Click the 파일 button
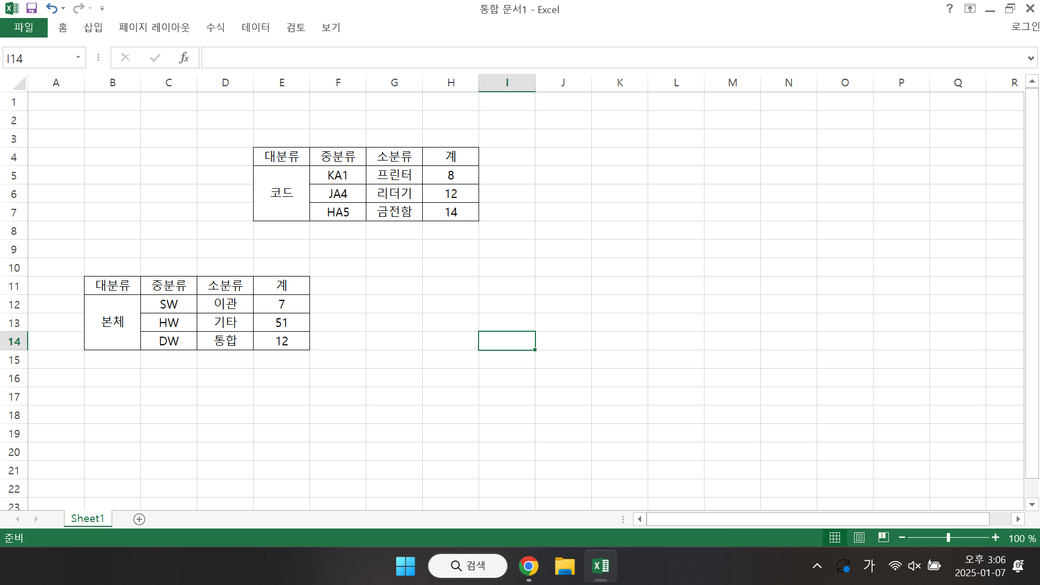Viewport: 1040px width, 585px height. tap(23, 28)
